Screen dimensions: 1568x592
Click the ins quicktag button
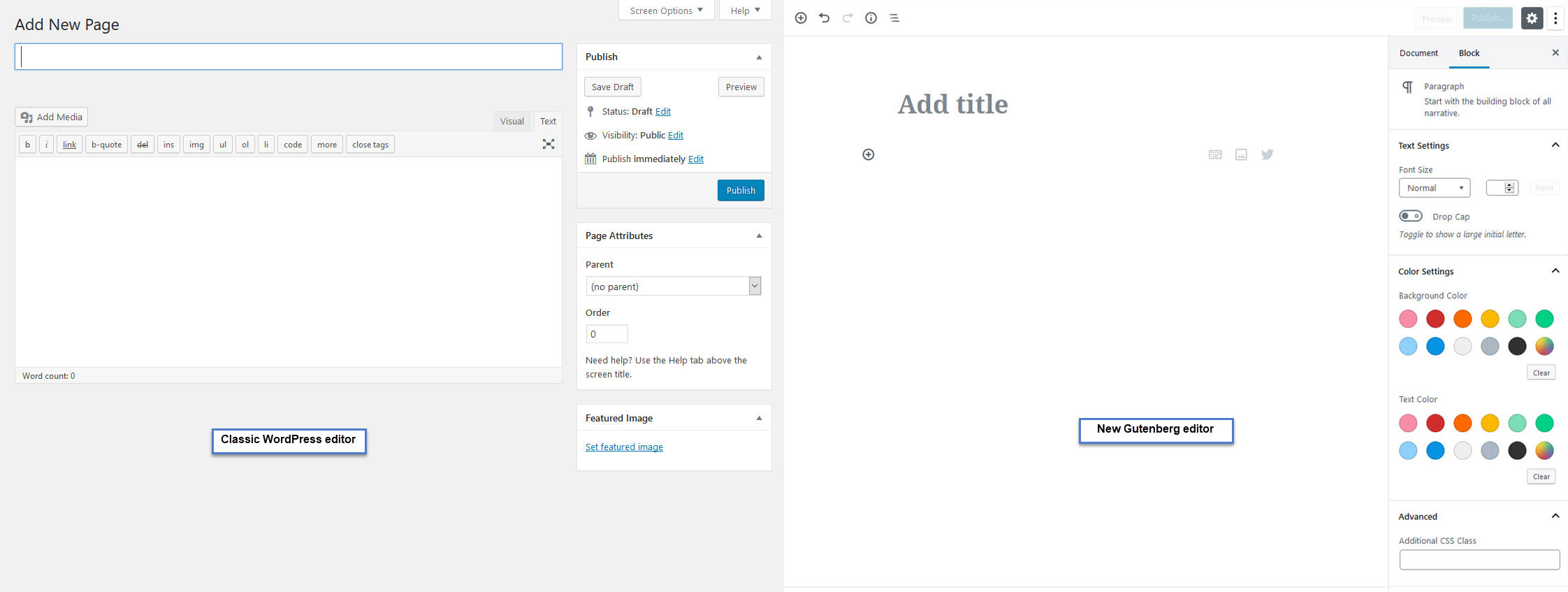tap(168, 145)
